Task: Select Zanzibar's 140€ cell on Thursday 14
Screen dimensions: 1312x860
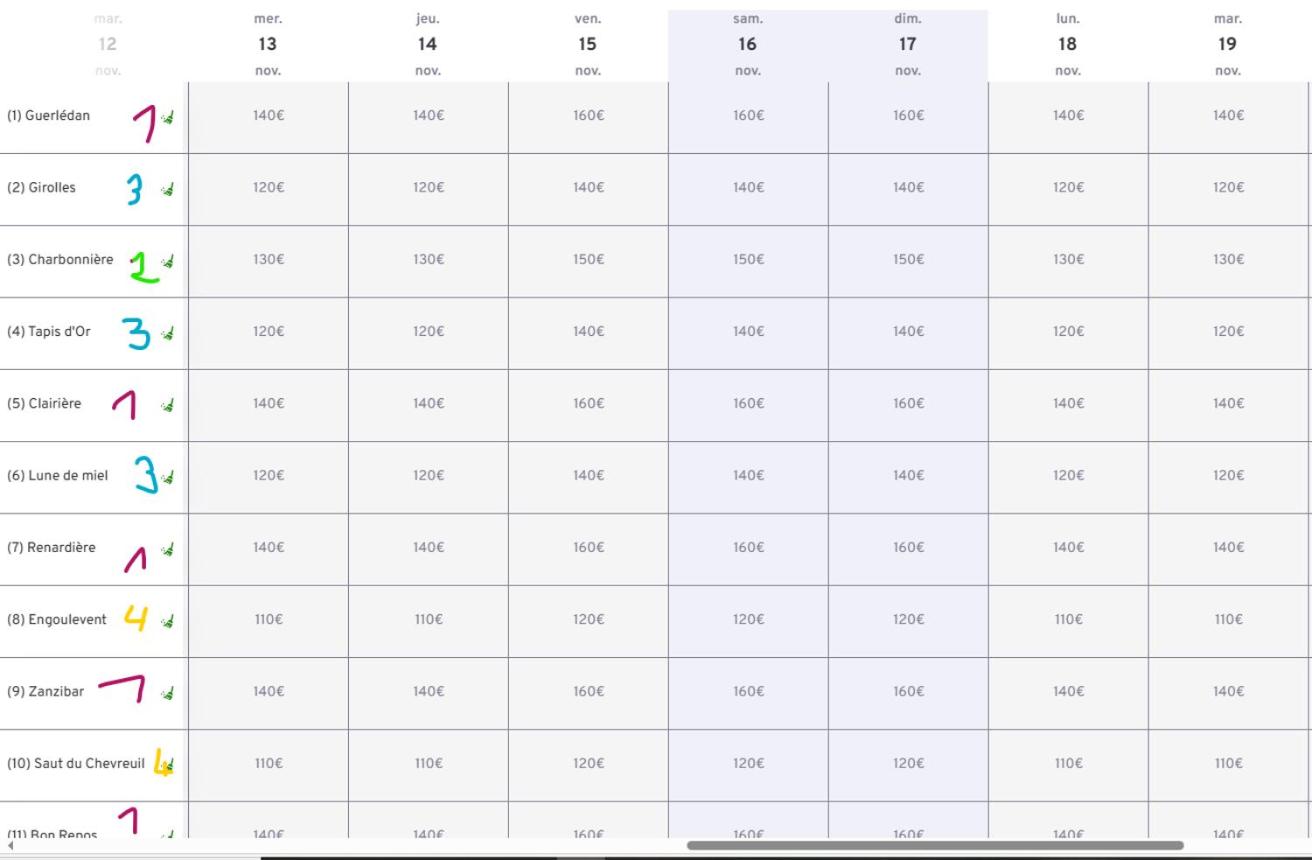Action: [428, 692]
